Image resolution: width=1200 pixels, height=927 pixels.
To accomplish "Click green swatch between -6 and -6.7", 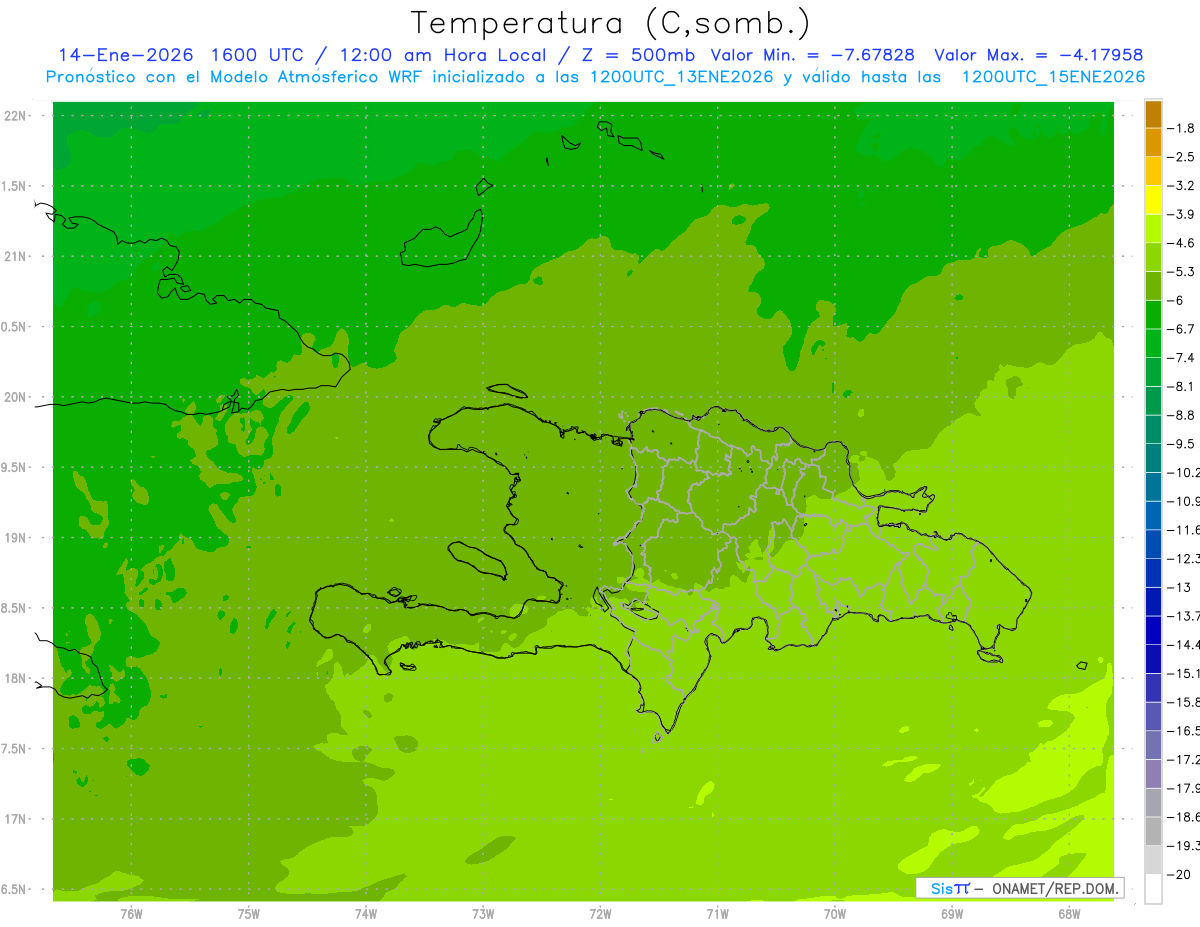I will (1153, 315).
